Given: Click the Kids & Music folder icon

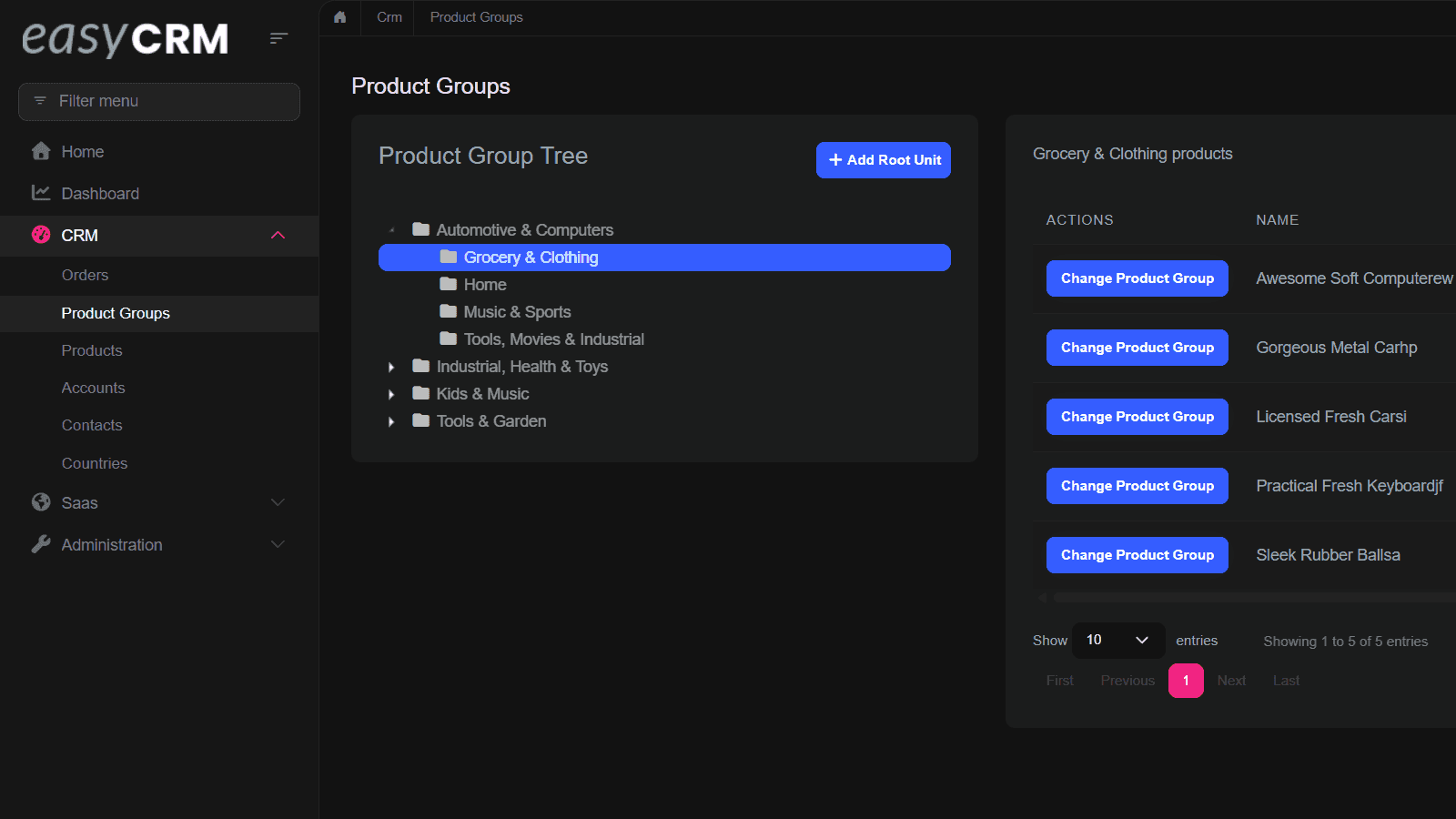Looking at the screenshot, I should (420, 393).
